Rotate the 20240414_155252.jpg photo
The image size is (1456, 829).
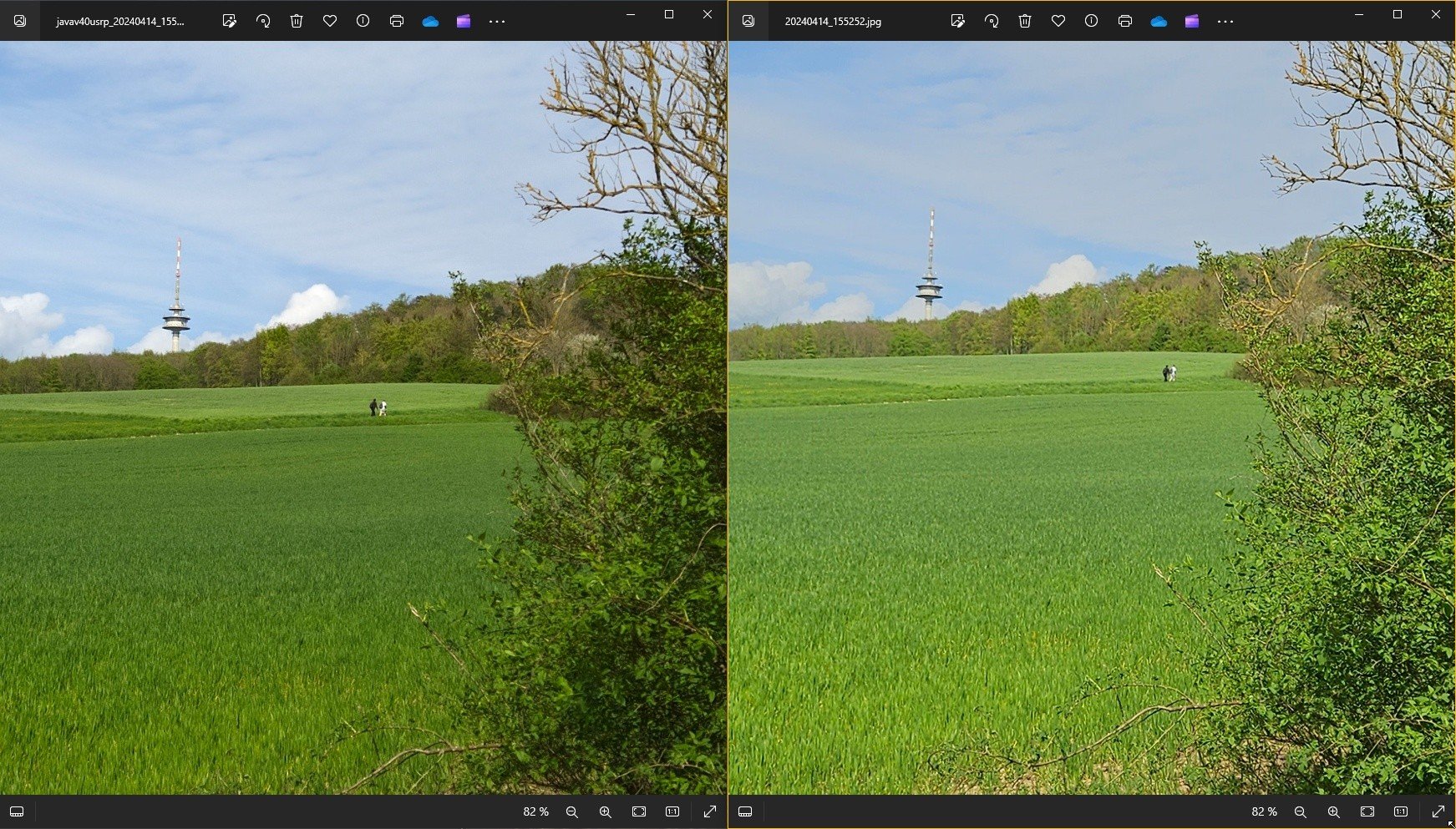tap(992, 21)
